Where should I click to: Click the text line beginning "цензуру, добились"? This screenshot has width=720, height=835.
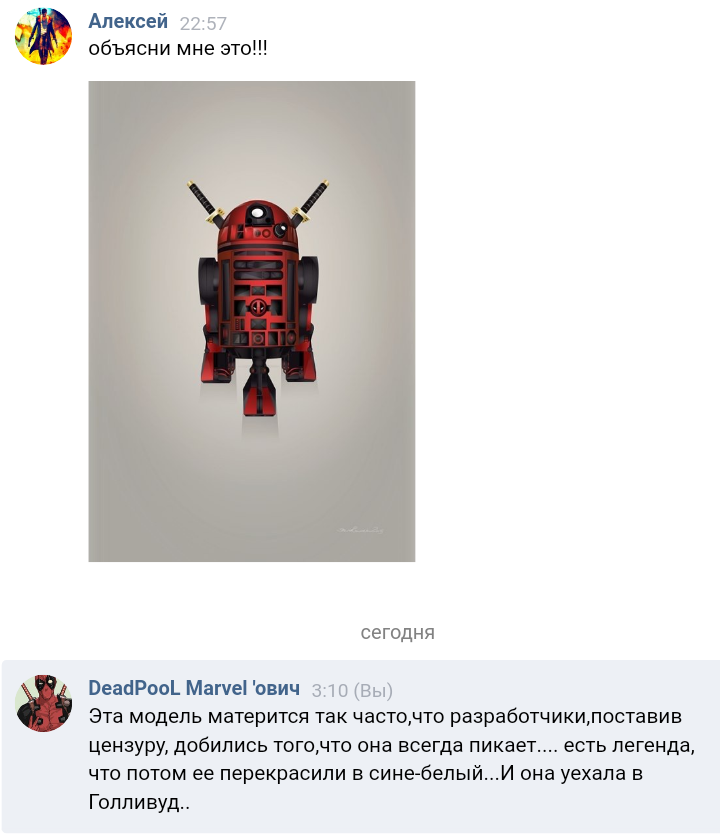[391, 745]
